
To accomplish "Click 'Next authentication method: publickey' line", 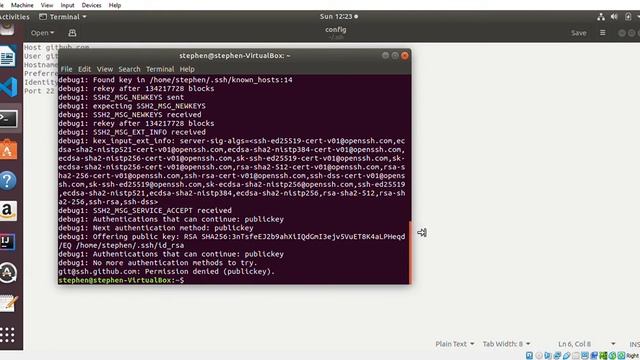I will coord(156,228).
